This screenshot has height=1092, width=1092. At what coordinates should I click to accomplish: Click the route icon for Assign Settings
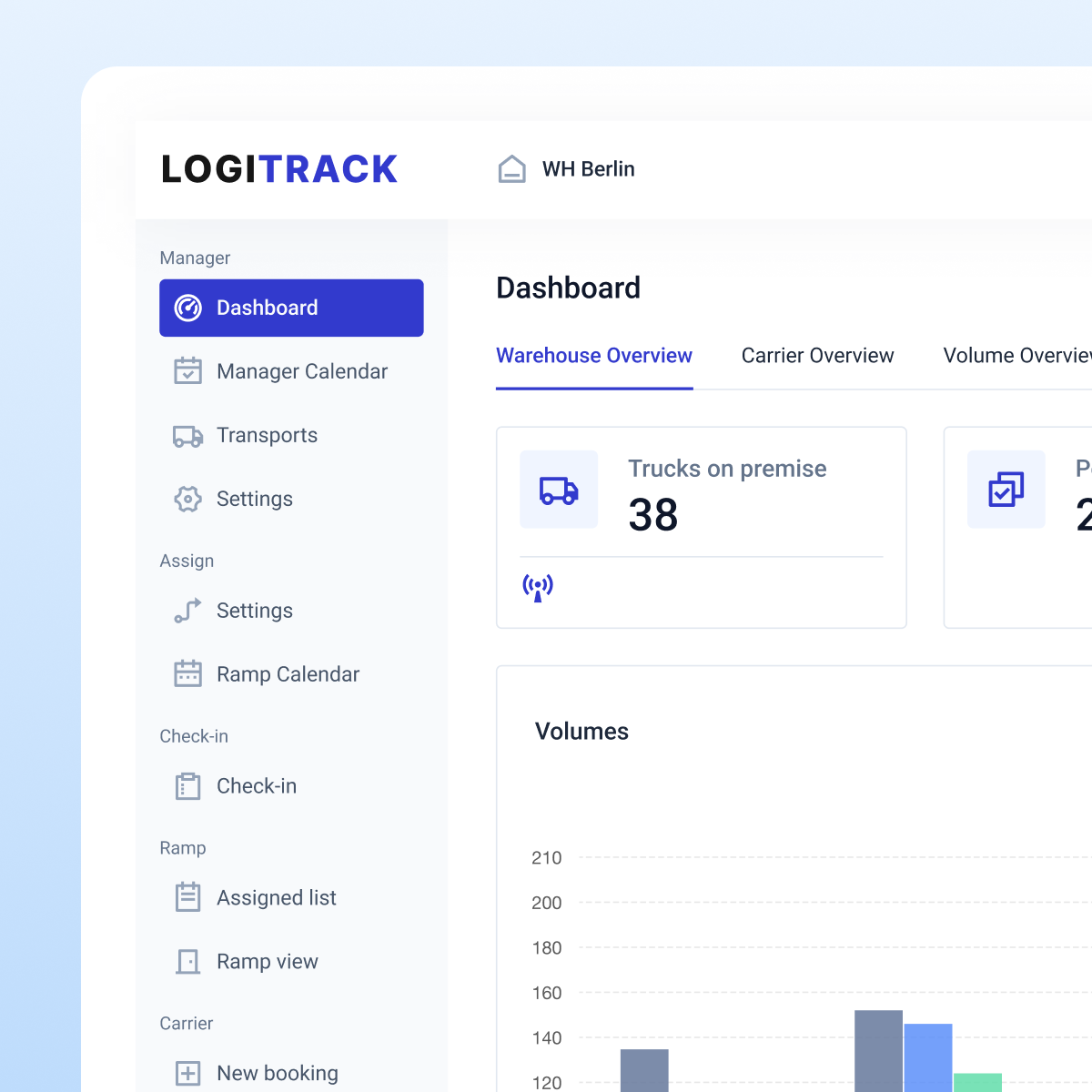pyautogui.click(x=187, y=611)
